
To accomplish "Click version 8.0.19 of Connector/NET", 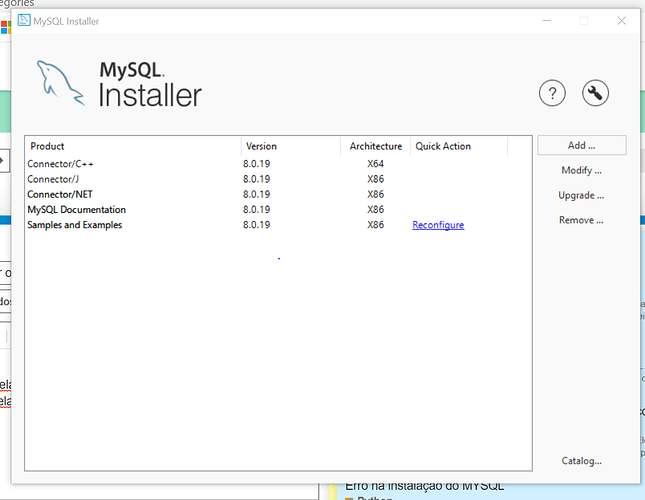I will 256,194.
